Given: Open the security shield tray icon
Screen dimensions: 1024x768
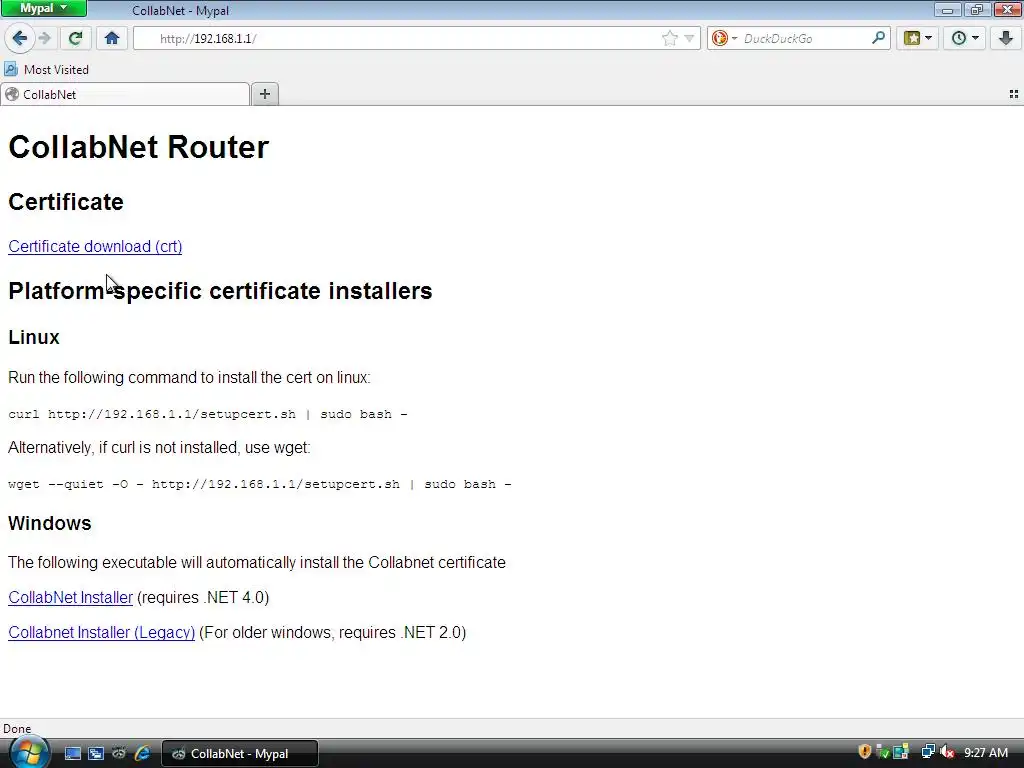Looking at the screenshot, I should tap(865, 752).
